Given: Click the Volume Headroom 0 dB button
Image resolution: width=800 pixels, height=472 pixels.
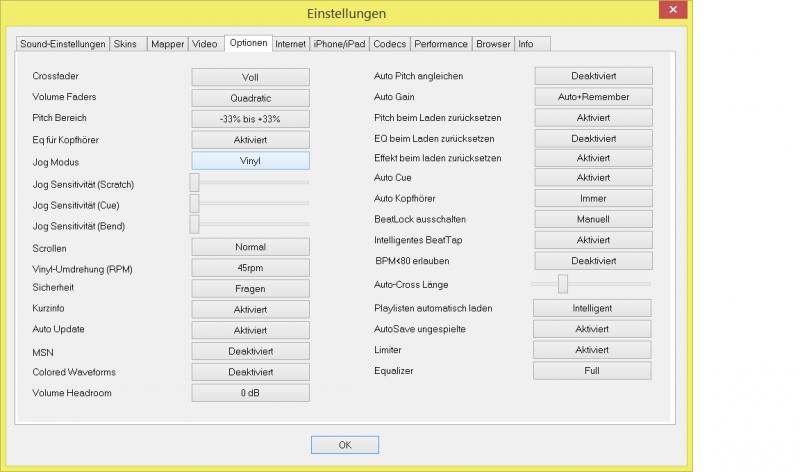Looking at the screenshot, I should coord(250,393).
